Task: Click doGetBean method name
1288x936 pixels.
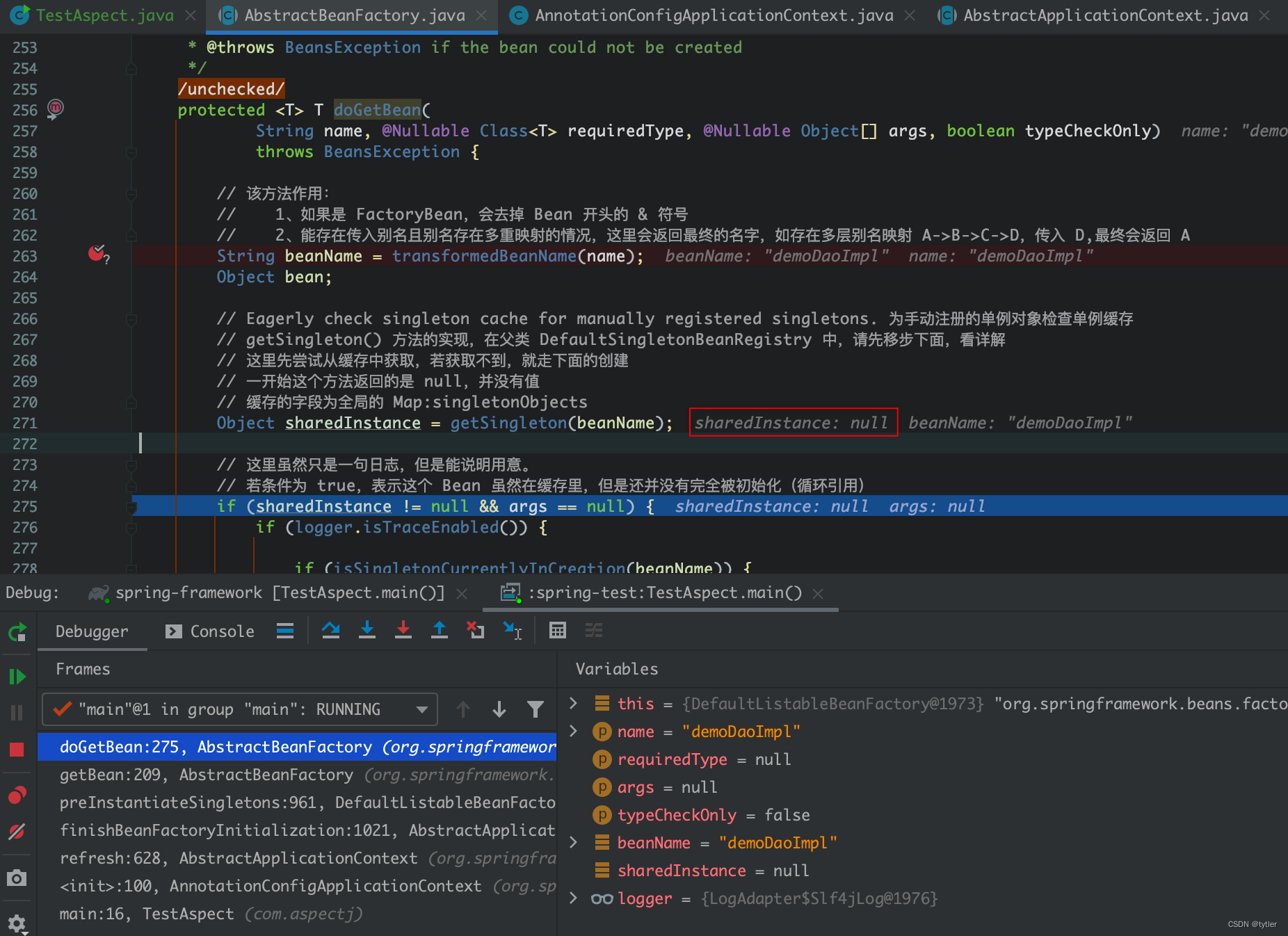Action: click(x=377, y=110)
